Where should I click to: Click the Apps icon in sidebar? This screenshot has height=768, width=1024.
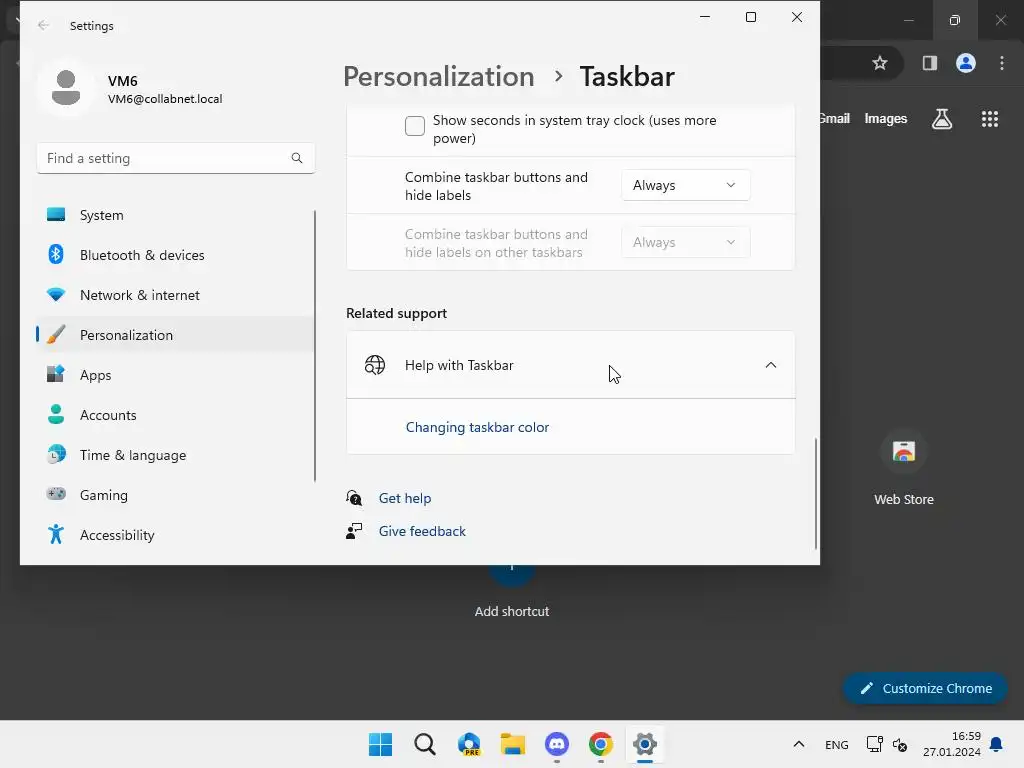point(56,374)
